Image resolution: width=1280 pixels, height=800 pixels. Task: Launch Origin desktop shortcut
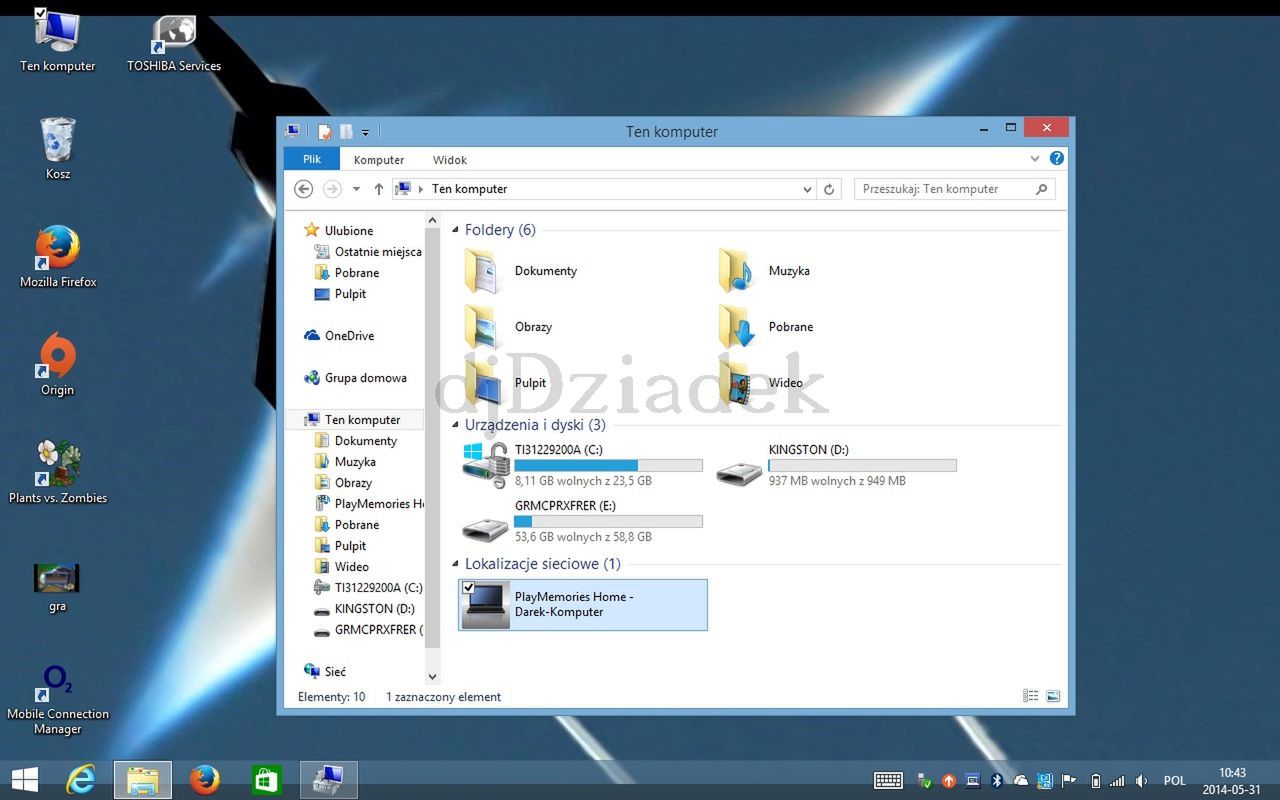click(x=57, y=364)
